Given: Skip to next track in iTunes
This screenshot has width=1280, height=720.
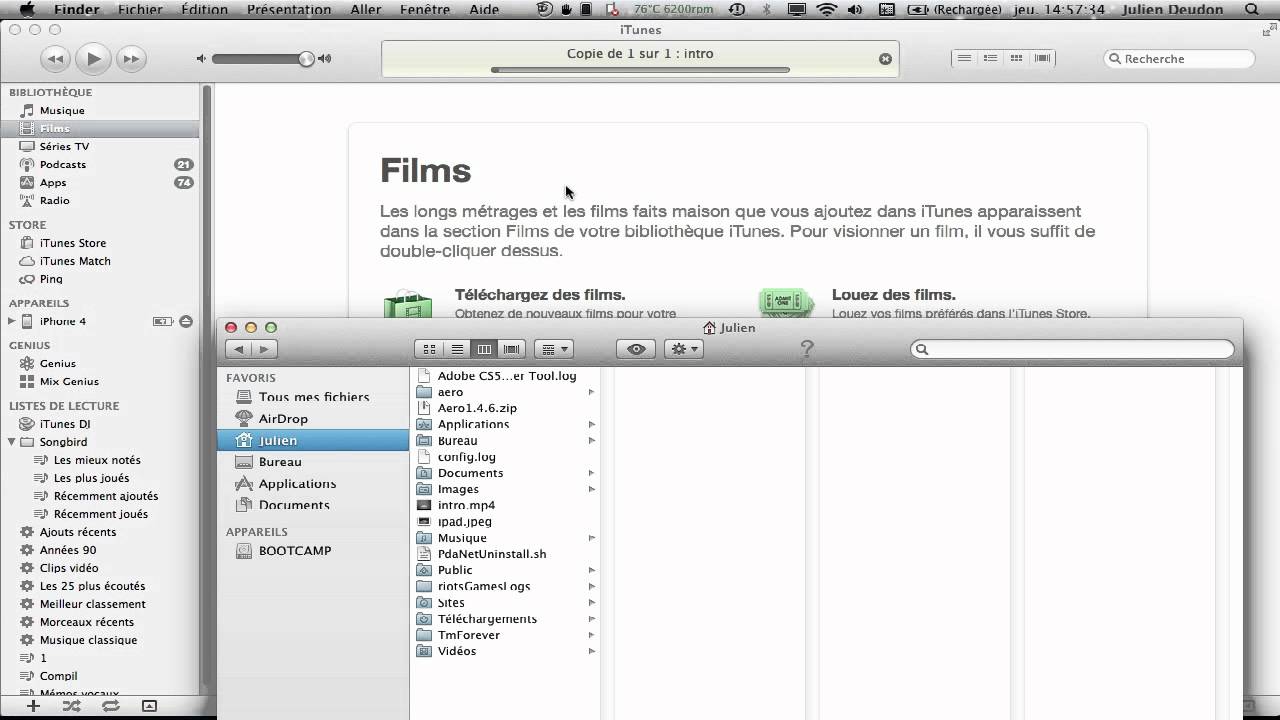Looking at the screenshot, I should pos(131,59).
